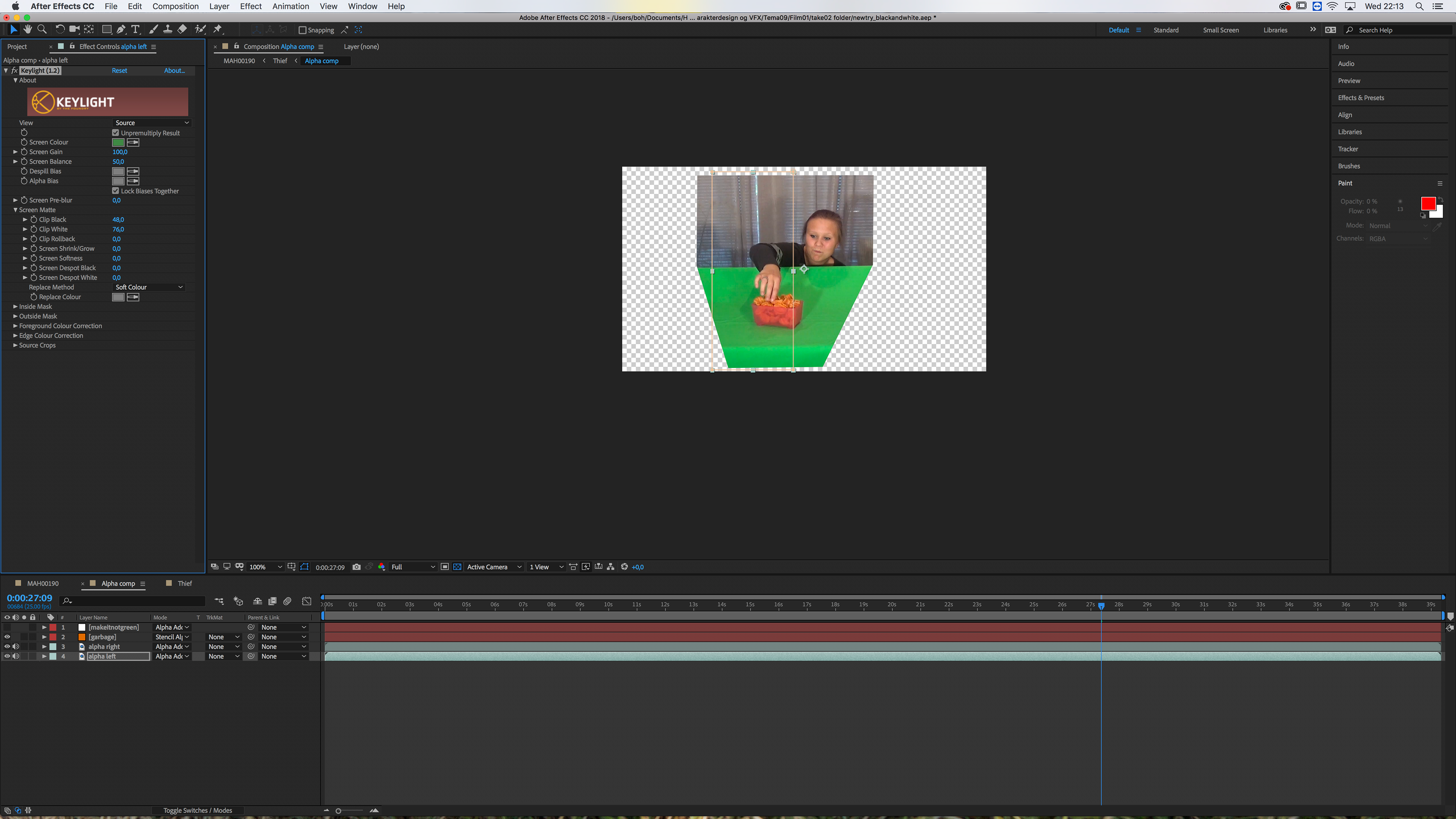Click the Keylight Reset link

[x=119, y=71]
